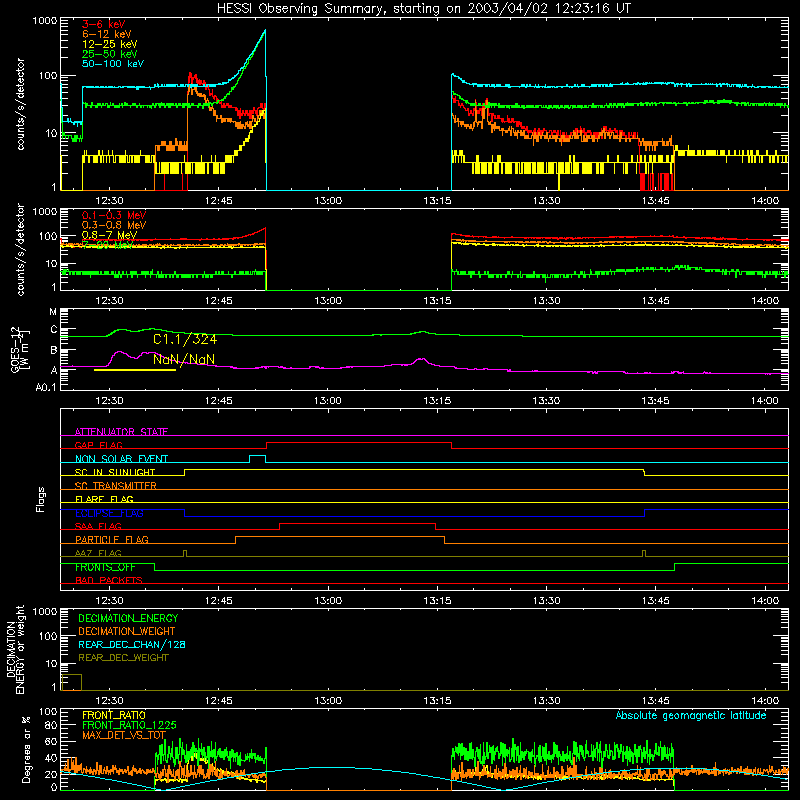Click the DECIMATION_ENERGY legend label
Viewport: 800px width, 800px height.
pos(128,618)
